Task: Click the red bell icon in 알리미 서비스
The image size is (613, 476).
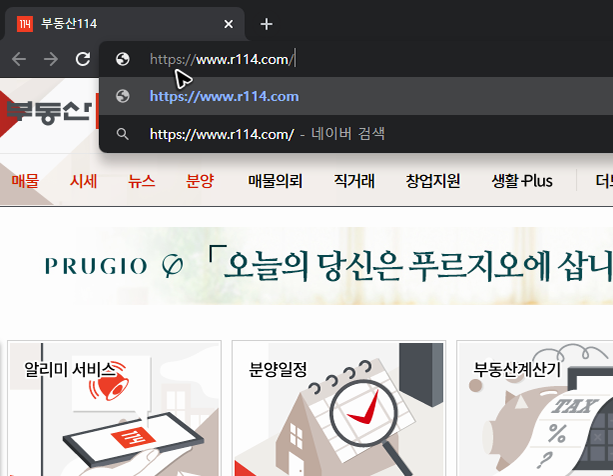Action: tap(109, 382)
